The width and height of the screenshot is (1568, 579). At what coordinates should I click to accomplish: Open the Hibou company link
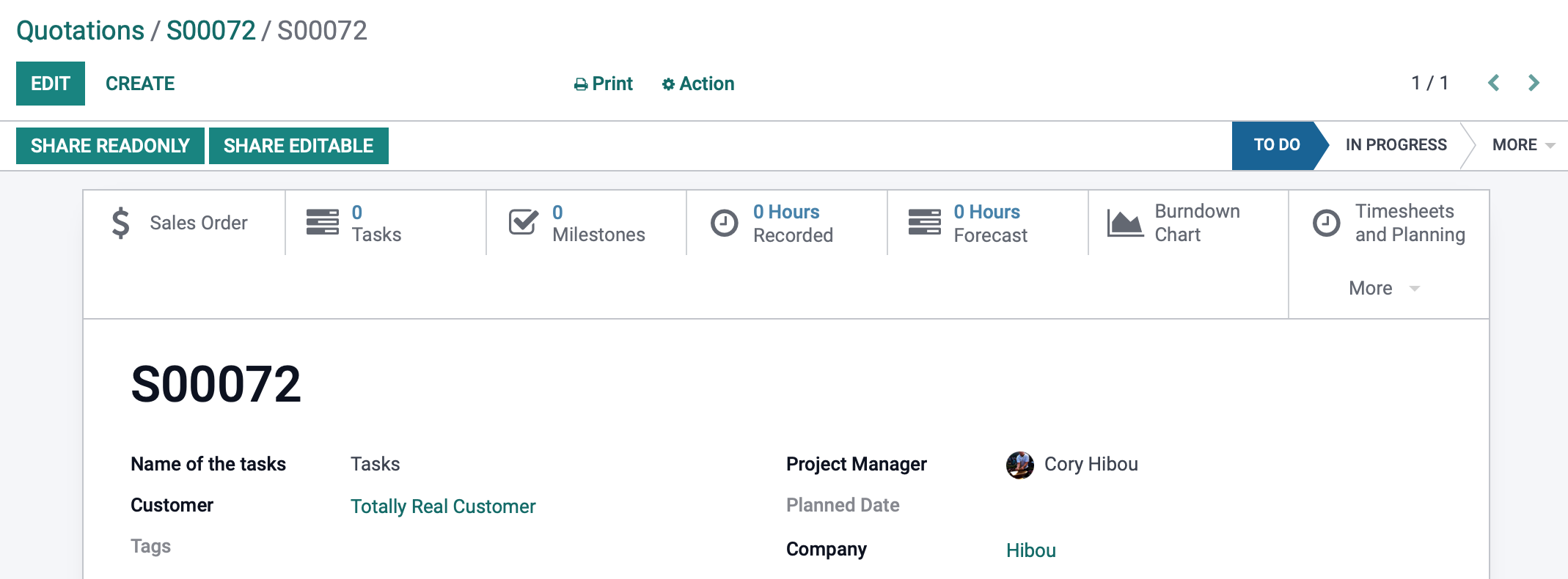[1031, 550]
